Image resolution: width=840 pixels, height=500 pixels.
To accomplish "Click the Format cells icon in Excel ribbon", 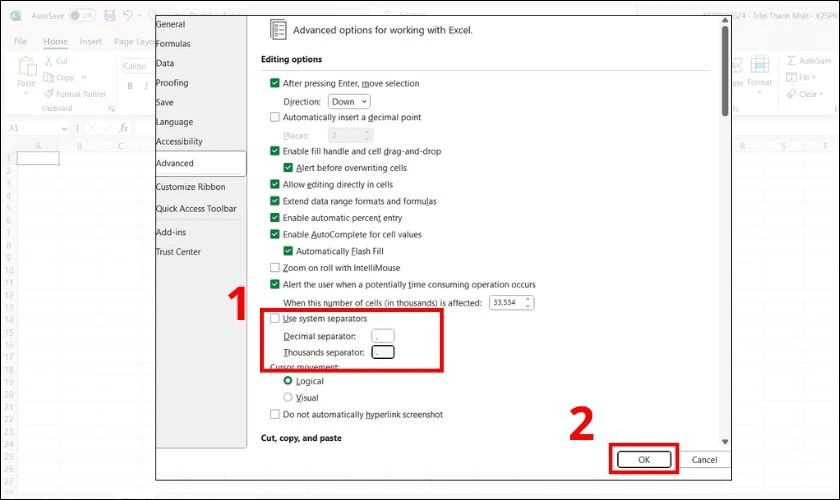I will (760, 65).
